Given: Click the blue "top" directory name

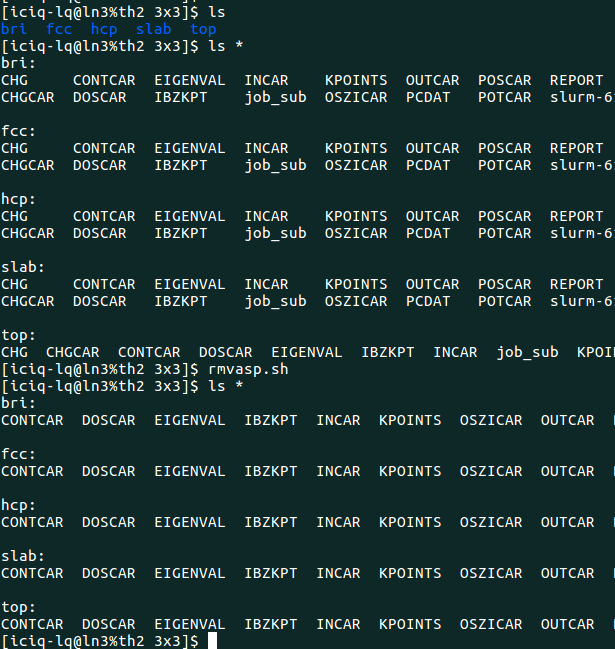Looking at the screenshot, I should (203, 29).
